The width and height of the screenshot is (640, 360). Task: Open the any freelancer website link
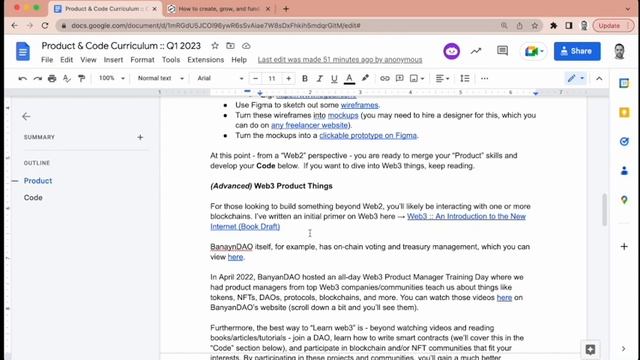click(309, 125)
